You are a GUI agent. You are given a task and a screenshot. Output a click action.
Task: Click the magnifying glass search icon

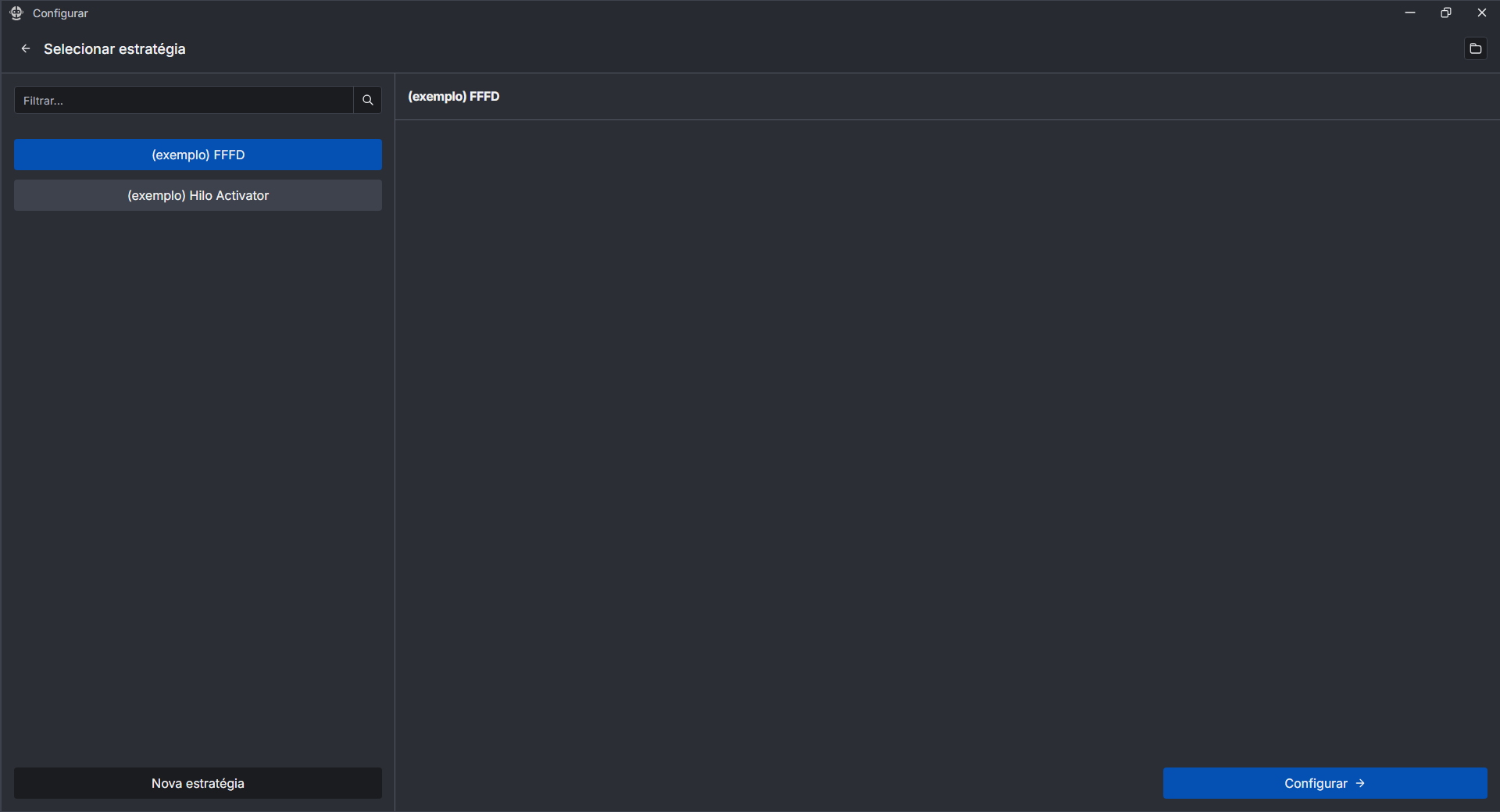367,100
